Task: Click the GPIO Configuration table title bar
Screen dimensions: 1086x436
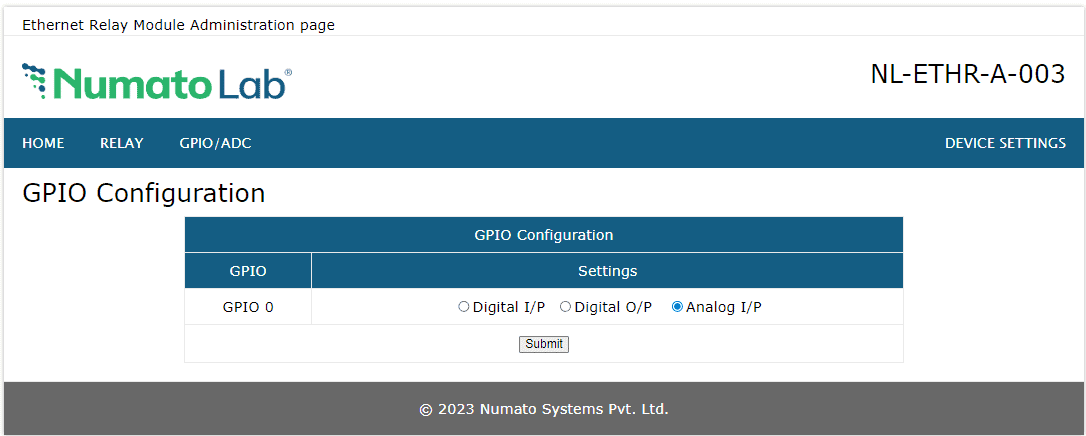Action: pyautogui.click(x=543, y=235)
